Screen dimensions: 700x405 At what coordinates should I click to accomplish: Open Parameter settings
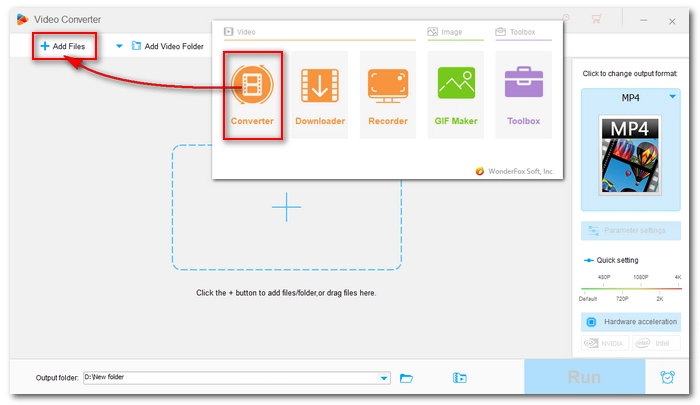pos(631,230)
